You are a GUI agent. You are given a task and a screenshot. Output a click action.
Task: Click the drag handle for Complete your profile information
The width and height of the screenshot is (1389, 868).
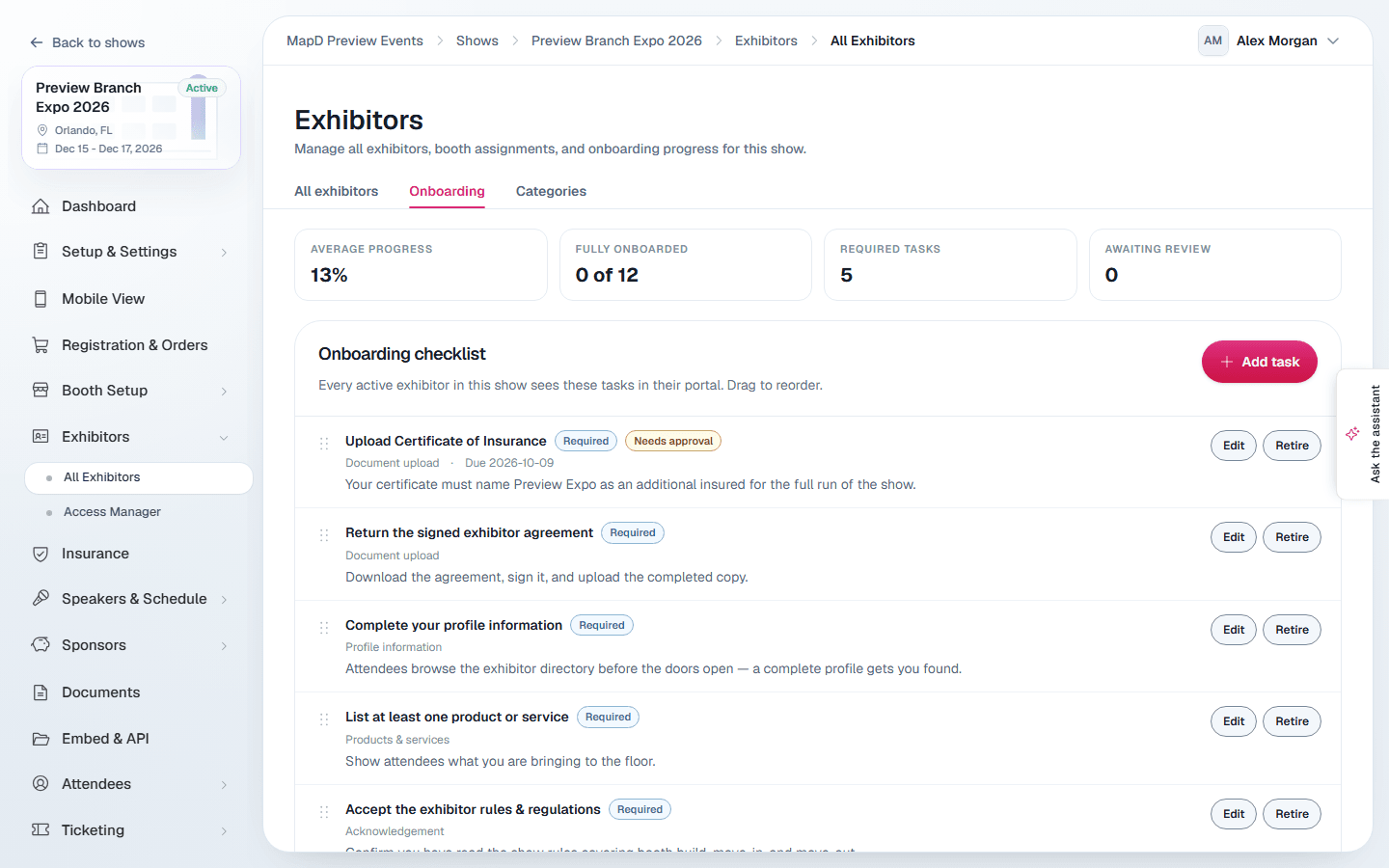[324, 628]
